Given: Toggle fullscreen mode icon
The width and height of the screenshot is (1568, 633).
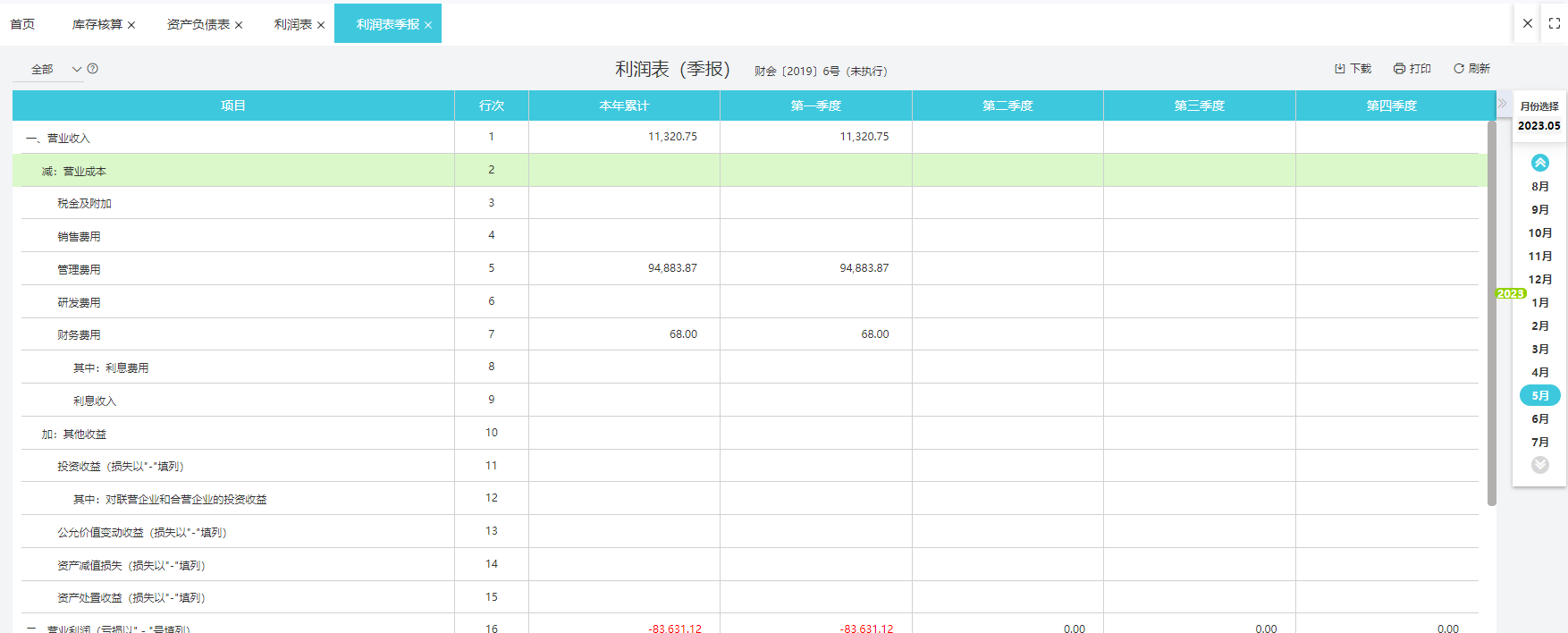Looking at the screenshot, I should [x=1555, y=23].
